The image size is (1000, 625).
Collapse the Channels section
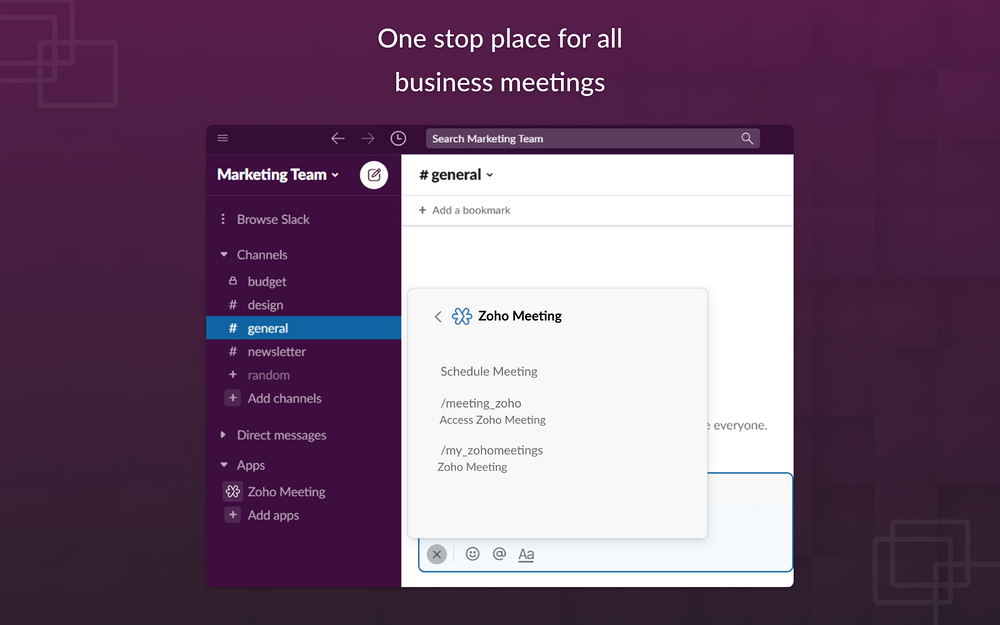(224, 254)
